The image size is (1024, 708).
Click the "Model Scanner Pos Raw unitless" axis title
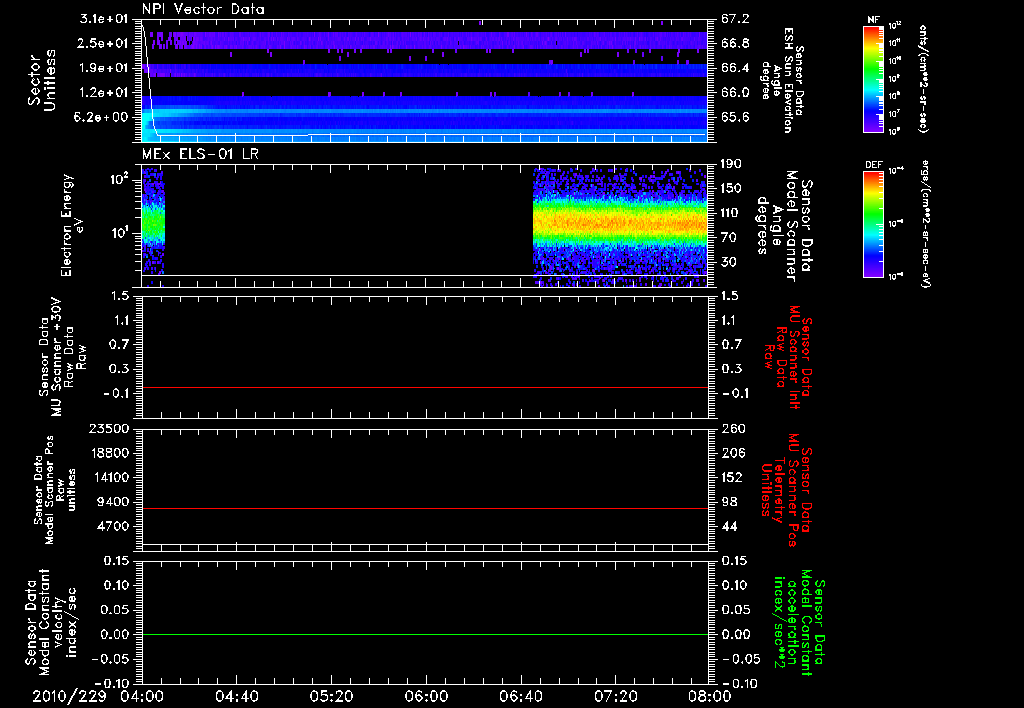coord(55,490)
